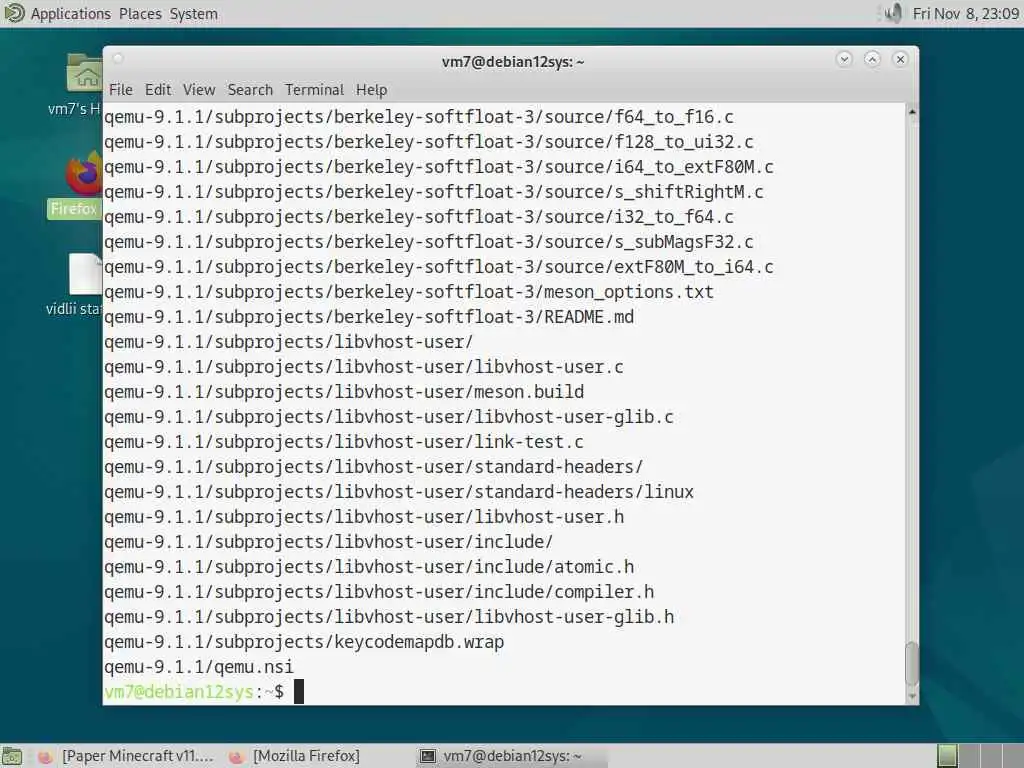Click the s_subMagsF32.c output line
The image size is (1024, 768).
pyautogui.click(x=428, y=242)
